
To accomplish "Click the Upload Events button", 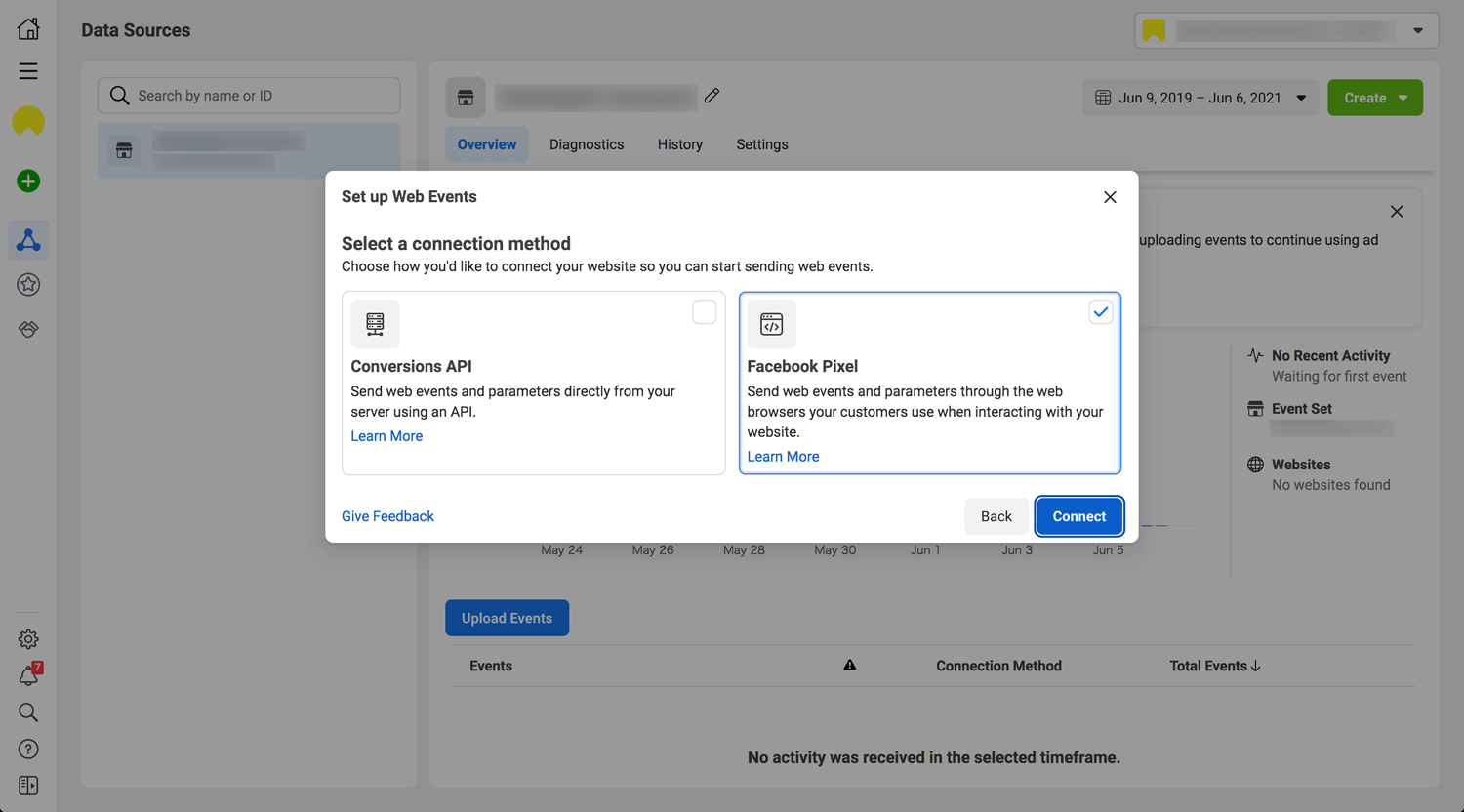I will click(x=508, y=618).
